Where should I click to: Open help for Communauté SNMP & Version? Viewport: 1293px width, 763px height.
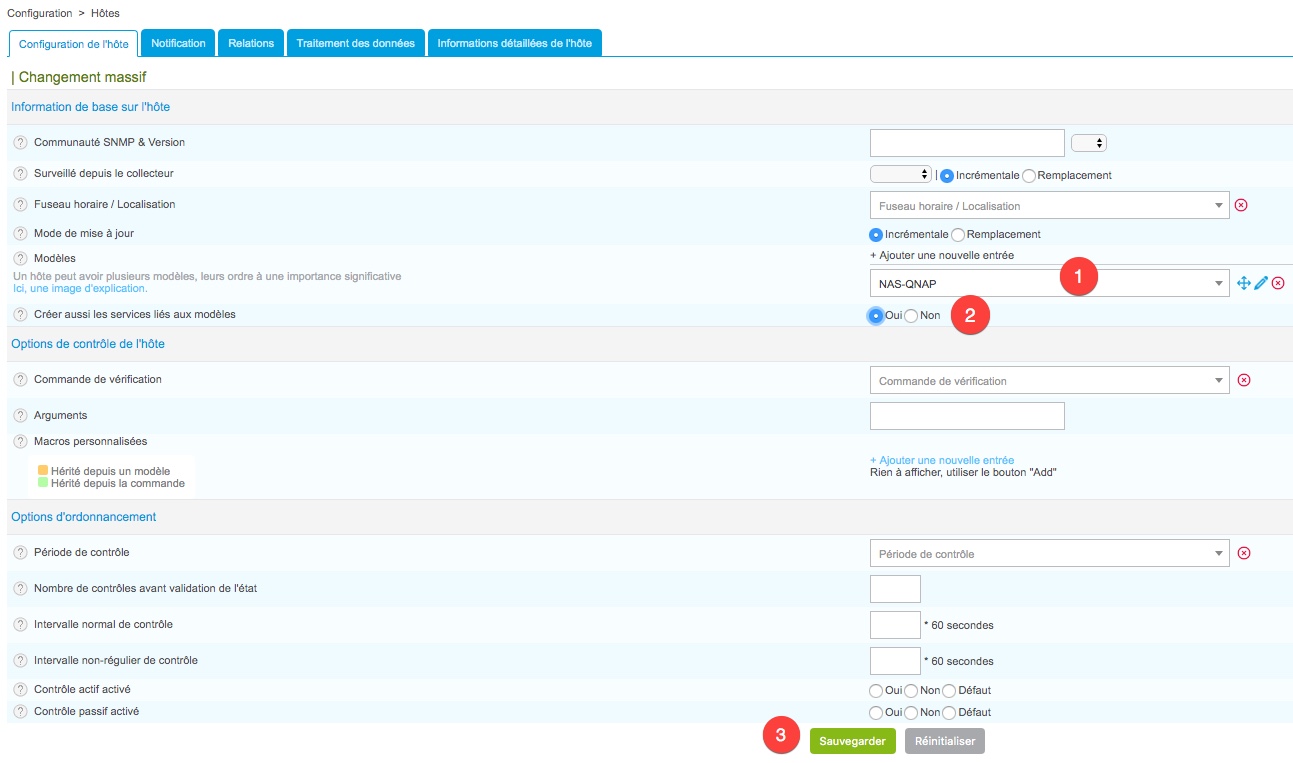pos(20,143)
